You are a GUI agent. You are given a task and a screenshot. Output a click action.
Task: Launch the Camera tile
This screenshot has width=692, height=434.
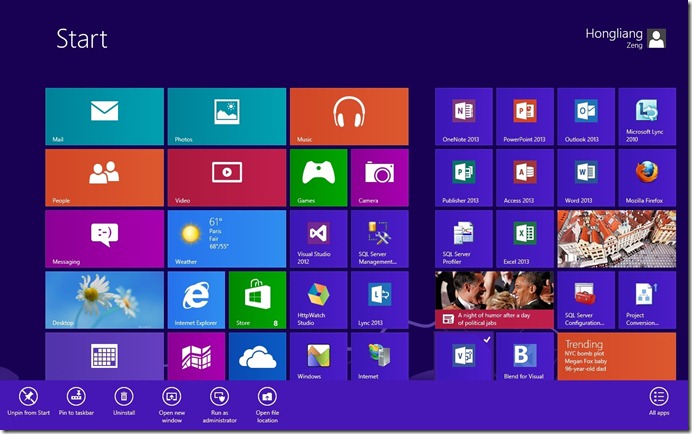(380, 177)
